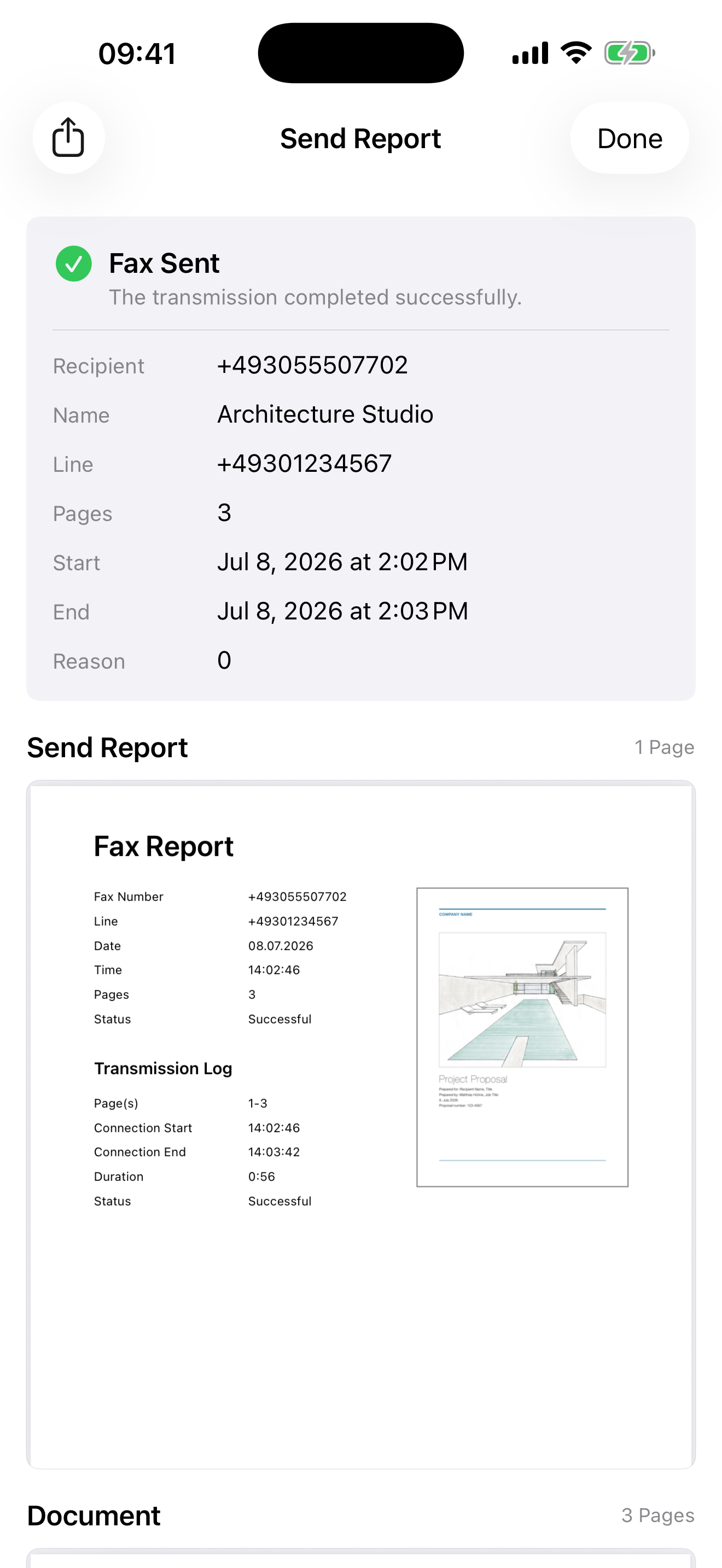Open the Fax Report page preview
The height and width of the screenshot is (1568, 722).
[361, 1125]
